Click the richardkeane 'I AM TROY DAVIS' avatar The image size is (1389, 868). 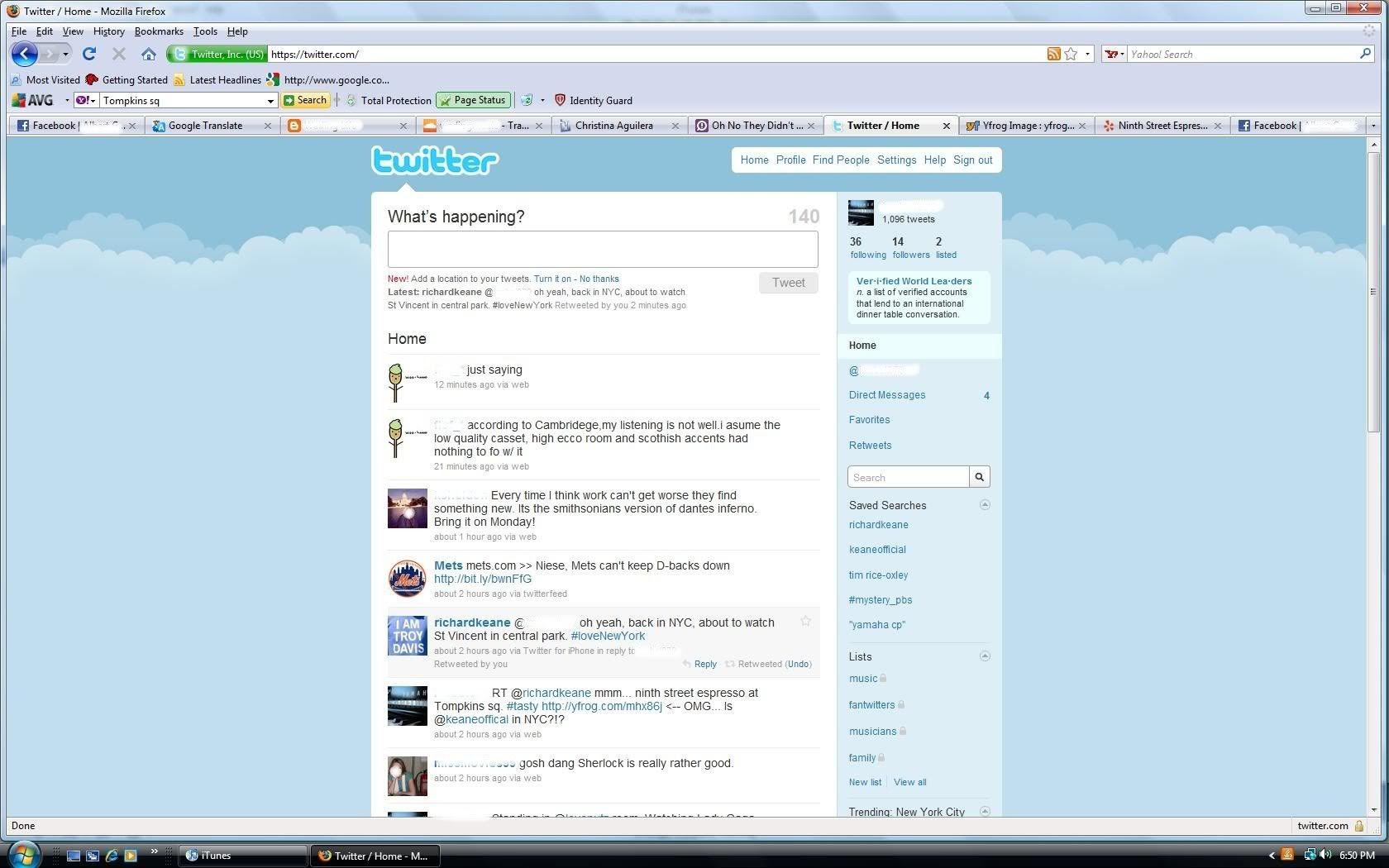(x=408, y=636)
